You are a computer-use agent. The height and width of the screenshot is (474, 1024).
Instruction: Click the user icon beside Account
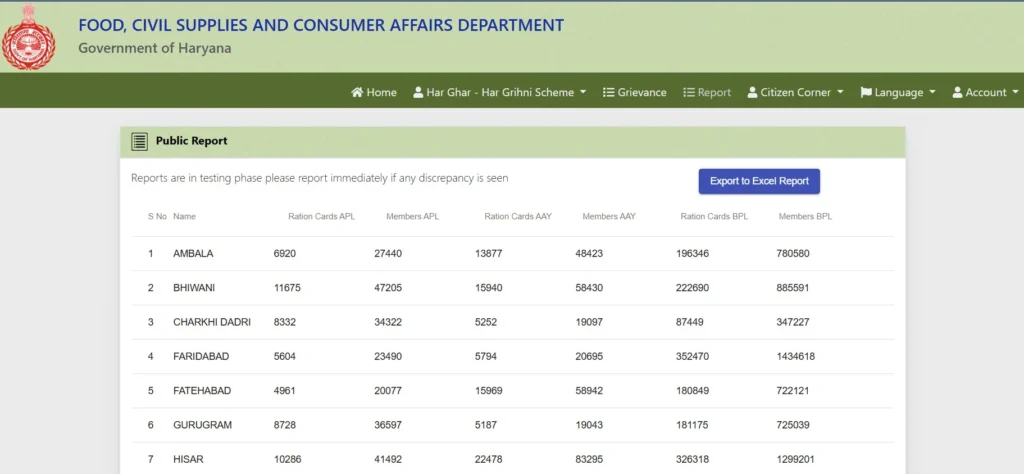tap(957, 92)
